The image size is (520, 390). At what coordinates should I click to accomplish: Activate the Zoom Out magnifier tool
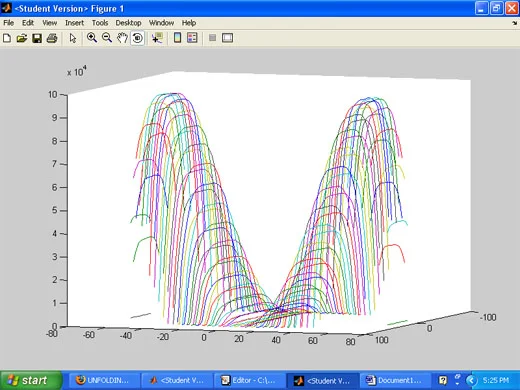[x=107, y=38]
